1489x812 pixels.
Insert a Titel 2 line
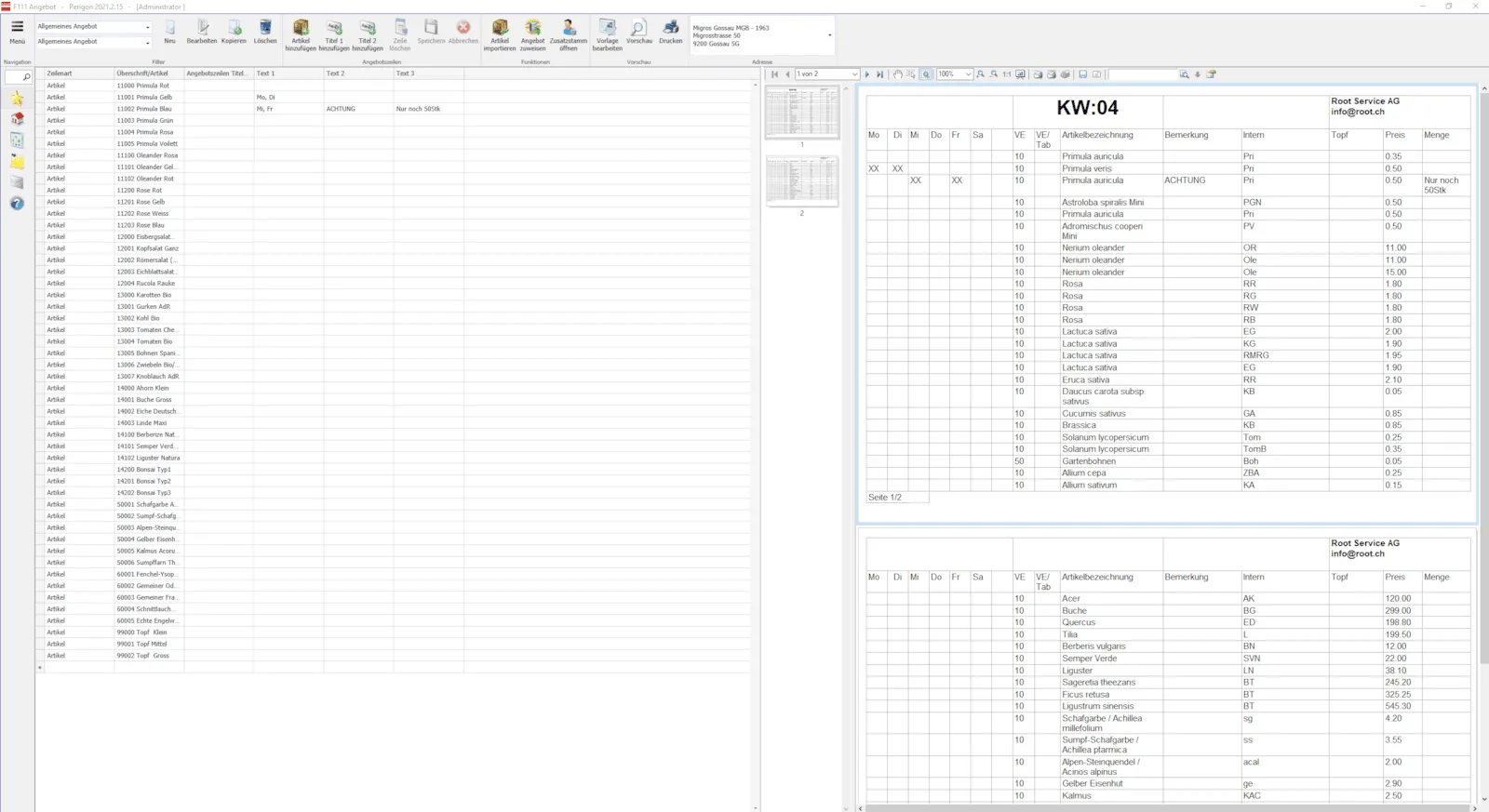coord(368,35)
